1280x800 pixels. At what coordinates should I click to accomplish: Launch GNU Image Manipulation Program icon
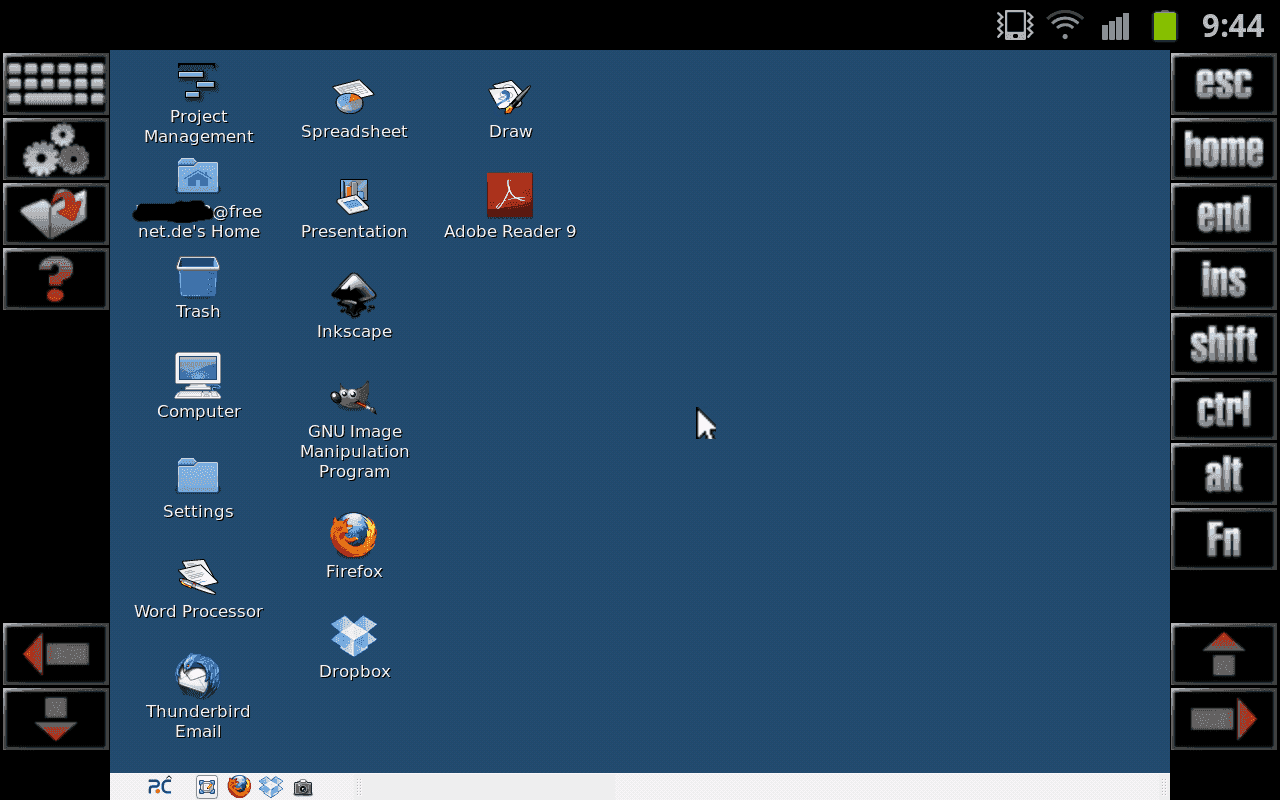(x=353, y=396)
